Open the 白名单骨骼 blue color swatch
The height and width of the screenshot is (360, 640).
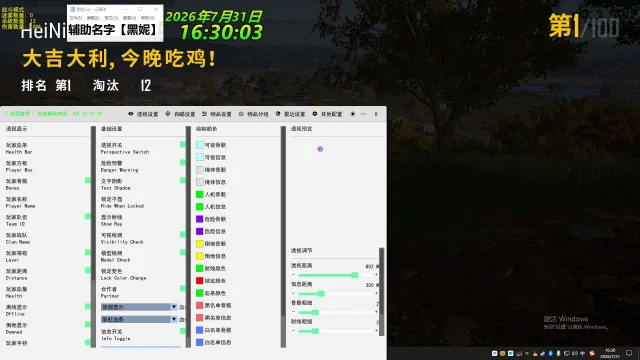pos(200,330)
